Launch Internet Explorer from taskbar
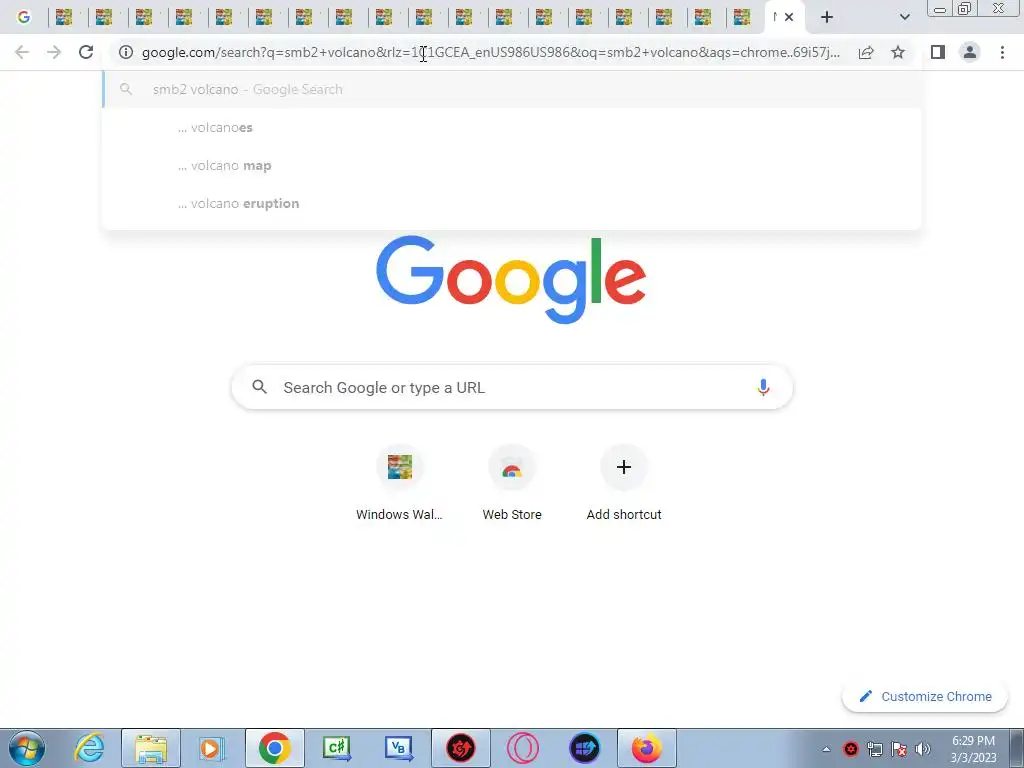Screen dimensions: 1024x768 click(x=89, y=748)
